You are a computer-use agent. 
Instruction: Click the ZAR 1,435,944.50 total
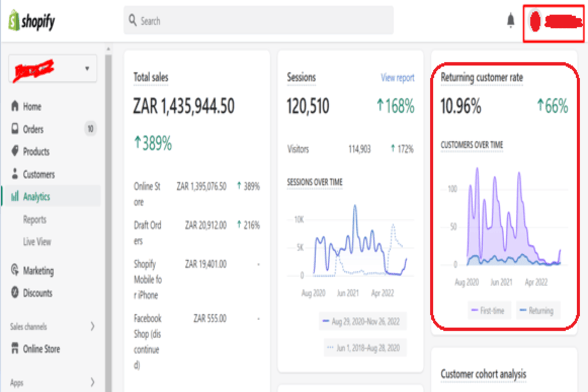pos(184,106)
